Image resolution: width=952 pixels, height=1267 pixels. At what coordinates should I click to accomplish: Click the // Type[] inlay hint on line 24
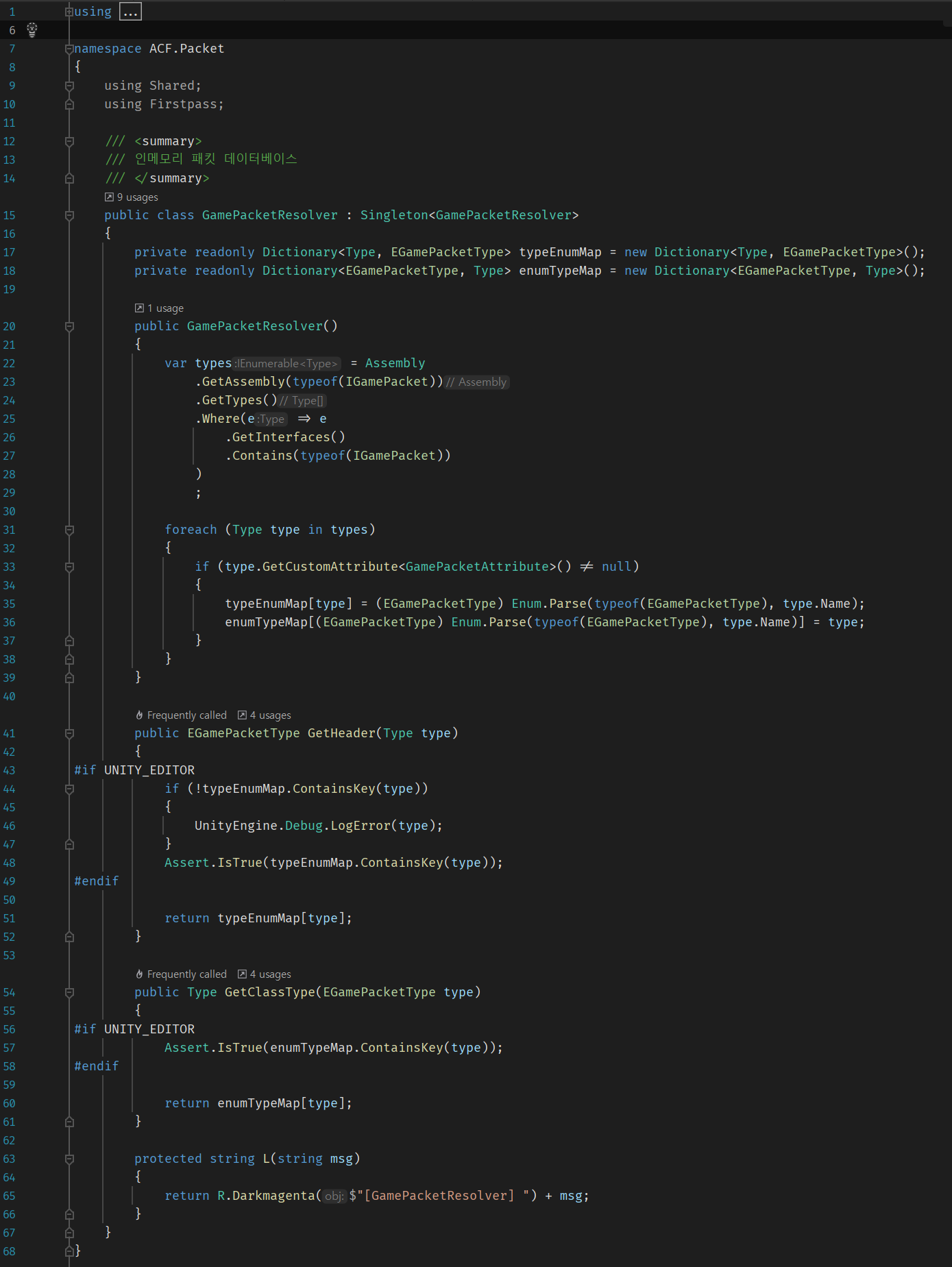click(302, 401)
